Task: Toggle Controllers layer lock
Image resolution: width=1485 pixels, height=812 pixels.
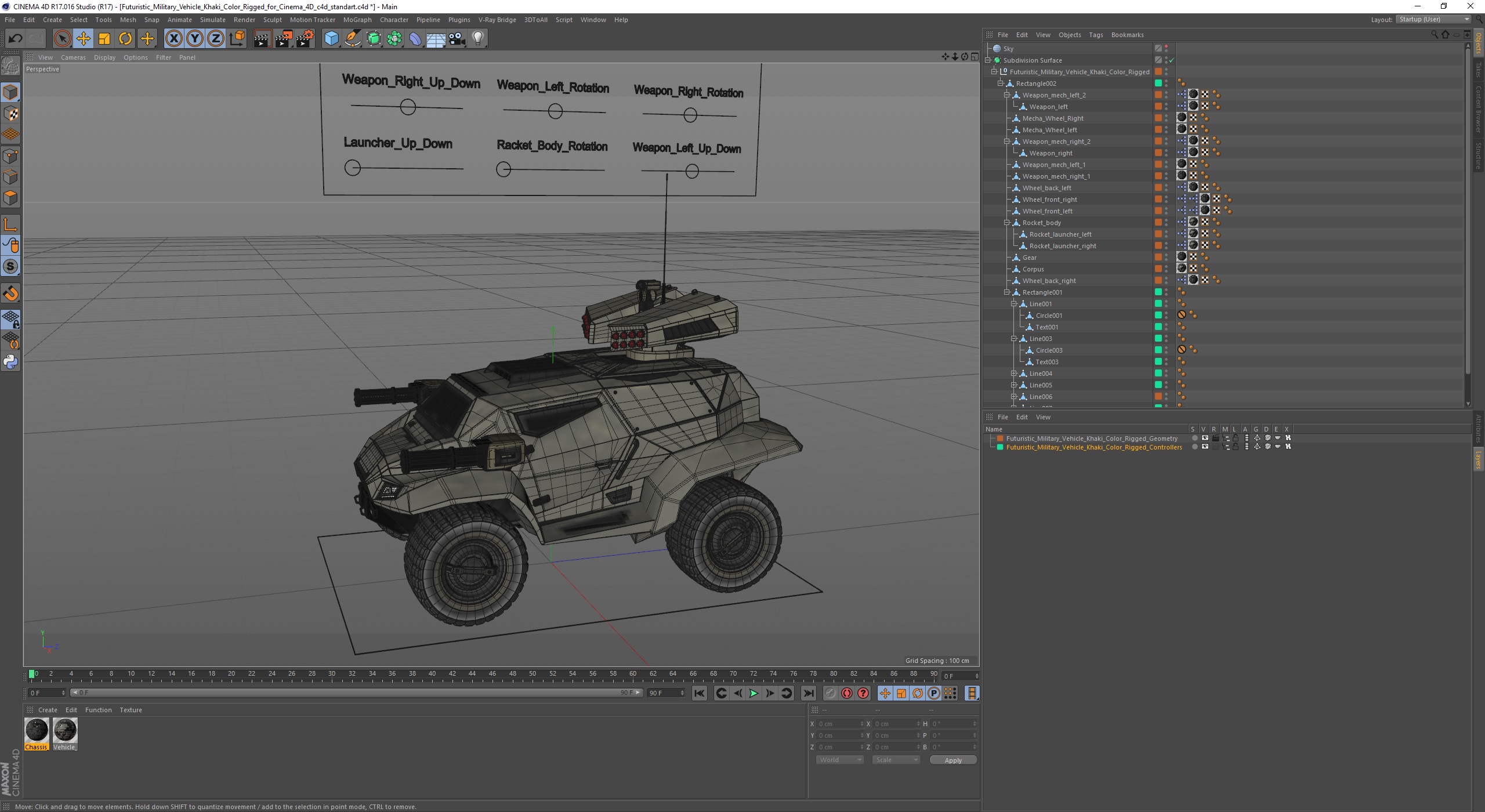Action: click(x=1236, y=447)
